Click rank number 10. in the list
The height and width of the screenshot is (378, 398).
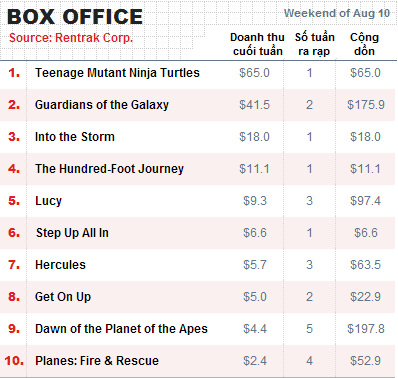point(14,361)
